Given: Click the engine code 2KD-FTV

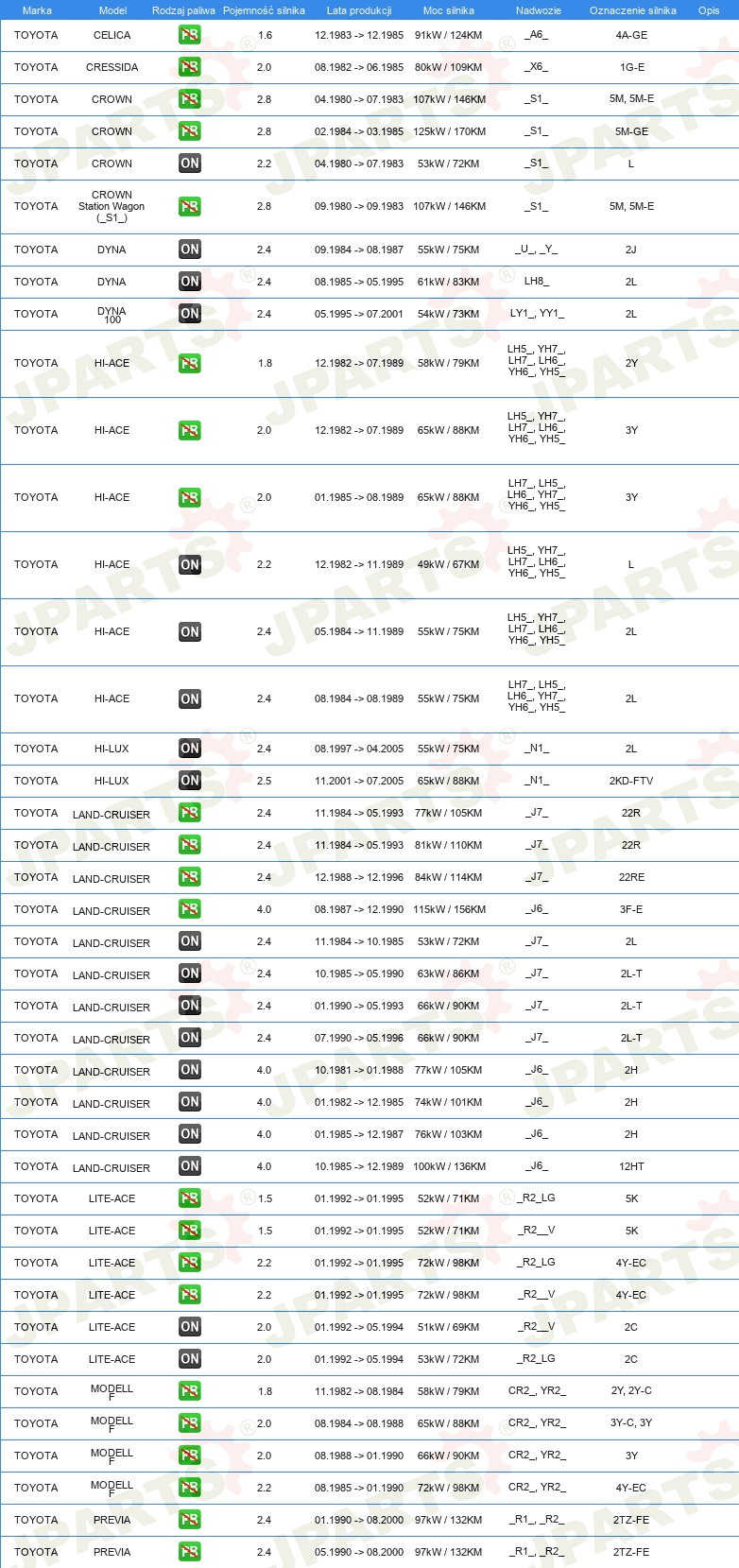Looking at the screenshot, I should click(631, 781).
